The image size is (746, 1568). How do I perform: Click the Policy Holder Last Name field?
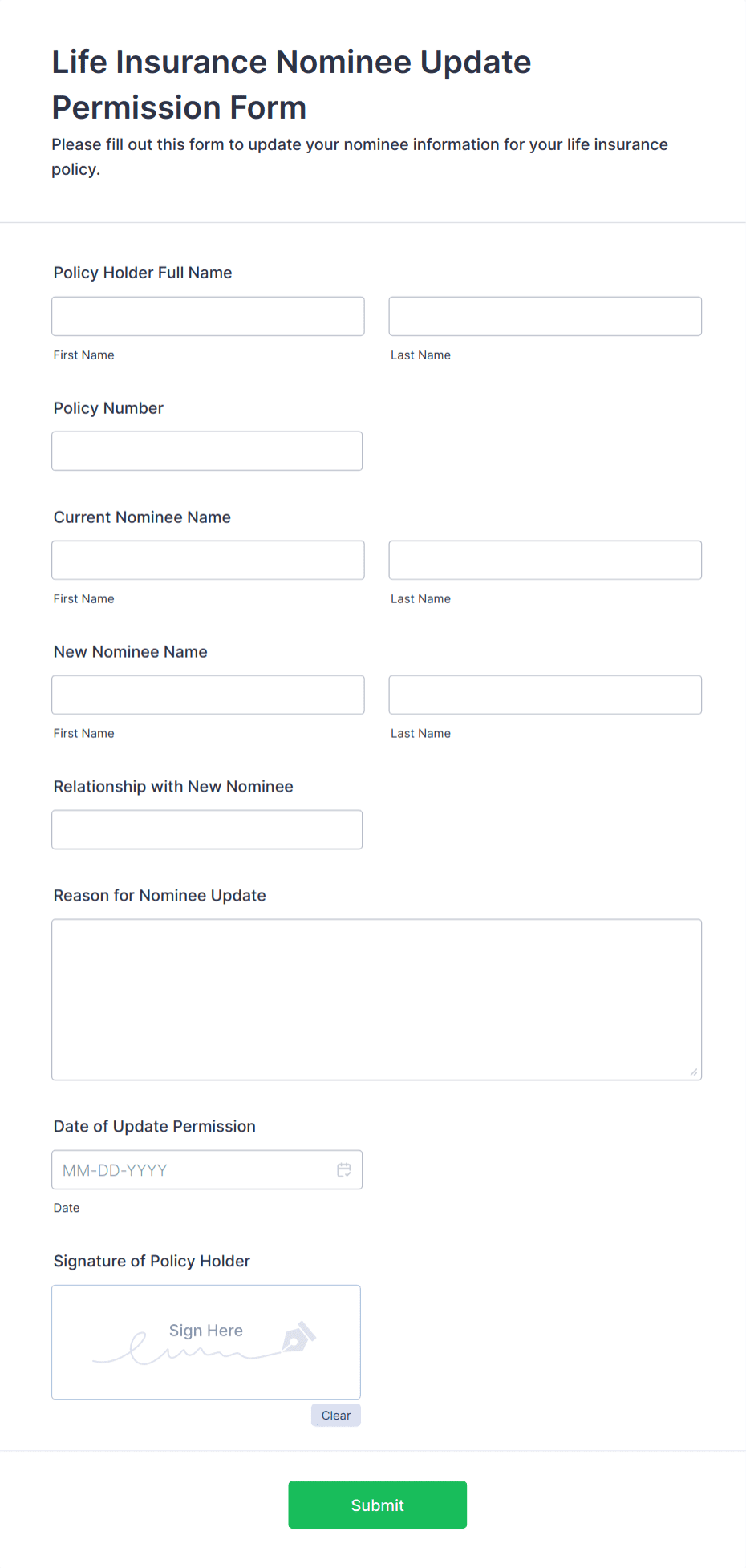click(545, 316)
